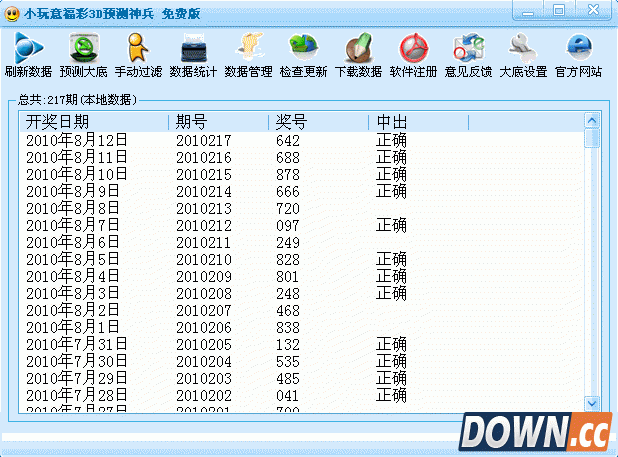Click 正确 in the 2010217 row
618x457 pixels.
coord(391,140)
